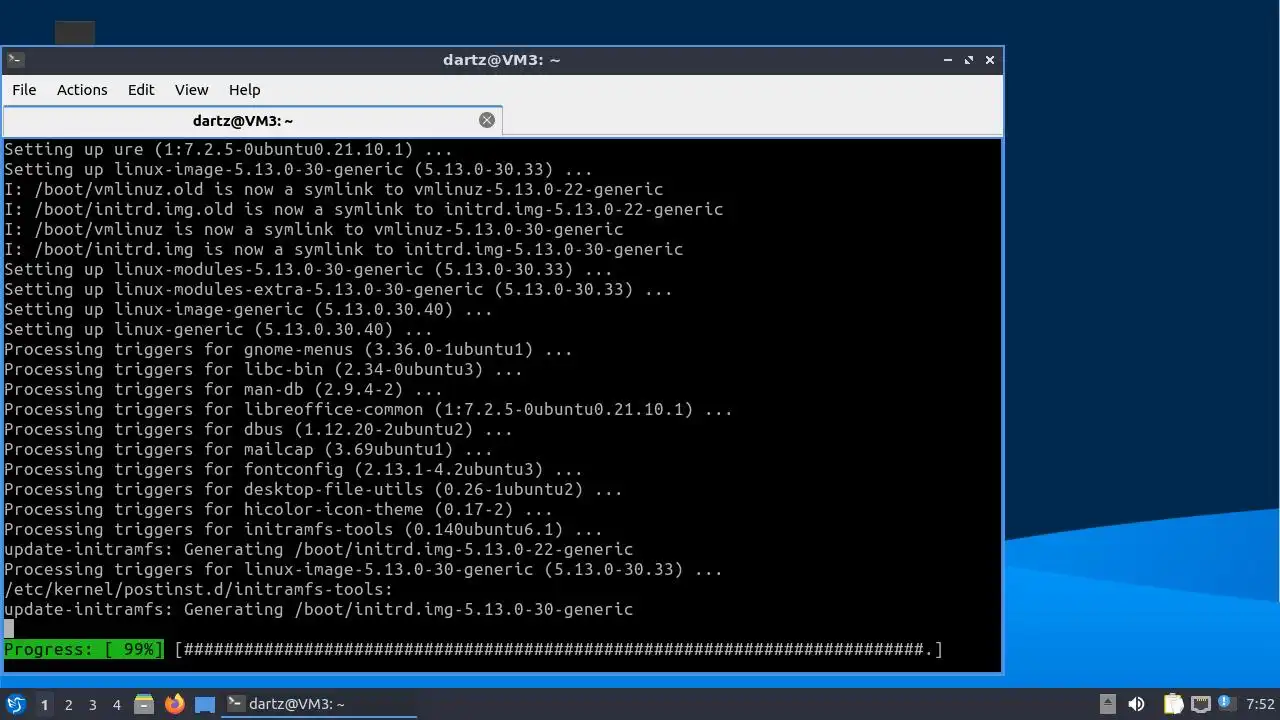Open the Lubuntu application menu
This screenshot has width=1280, height=720.
point(15,704)
